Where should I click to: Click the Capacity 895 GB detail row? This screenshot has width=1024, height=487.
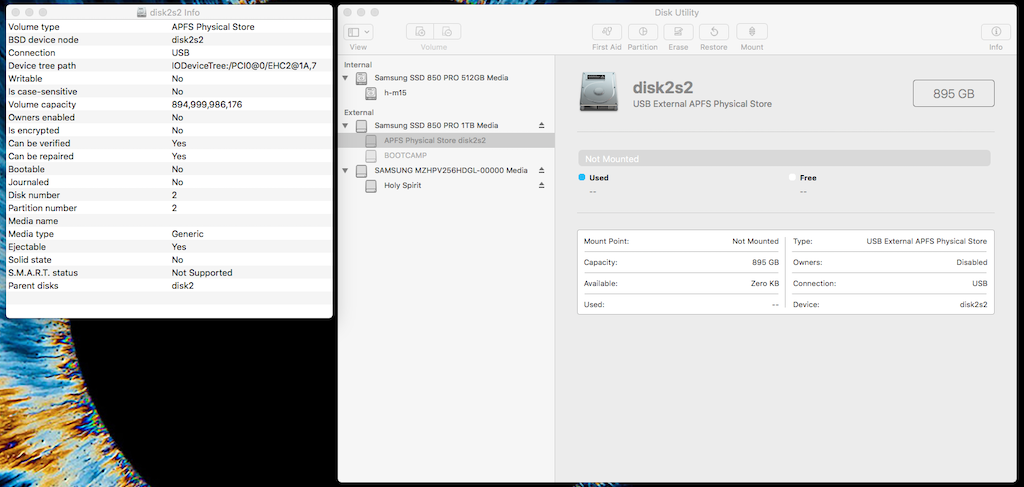coord(681,262)
